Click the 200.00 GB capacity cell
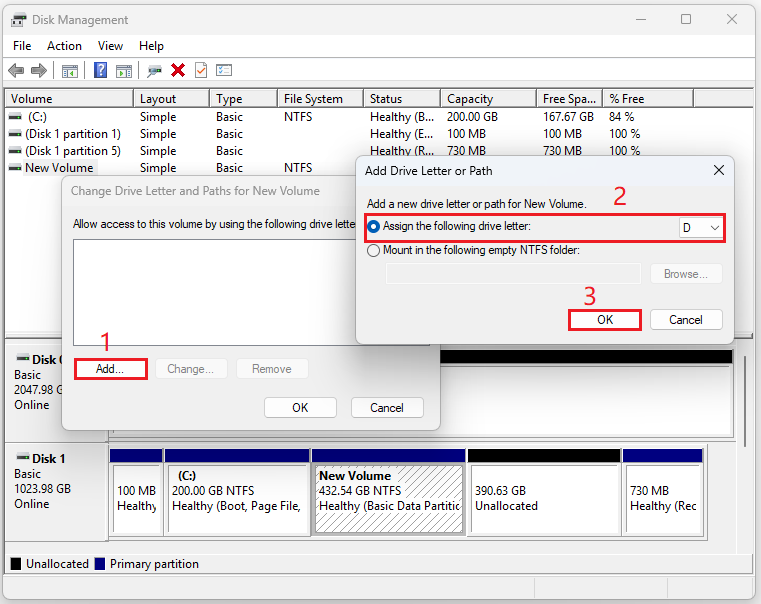Screen dimensions: 761x604 point(472,117)
